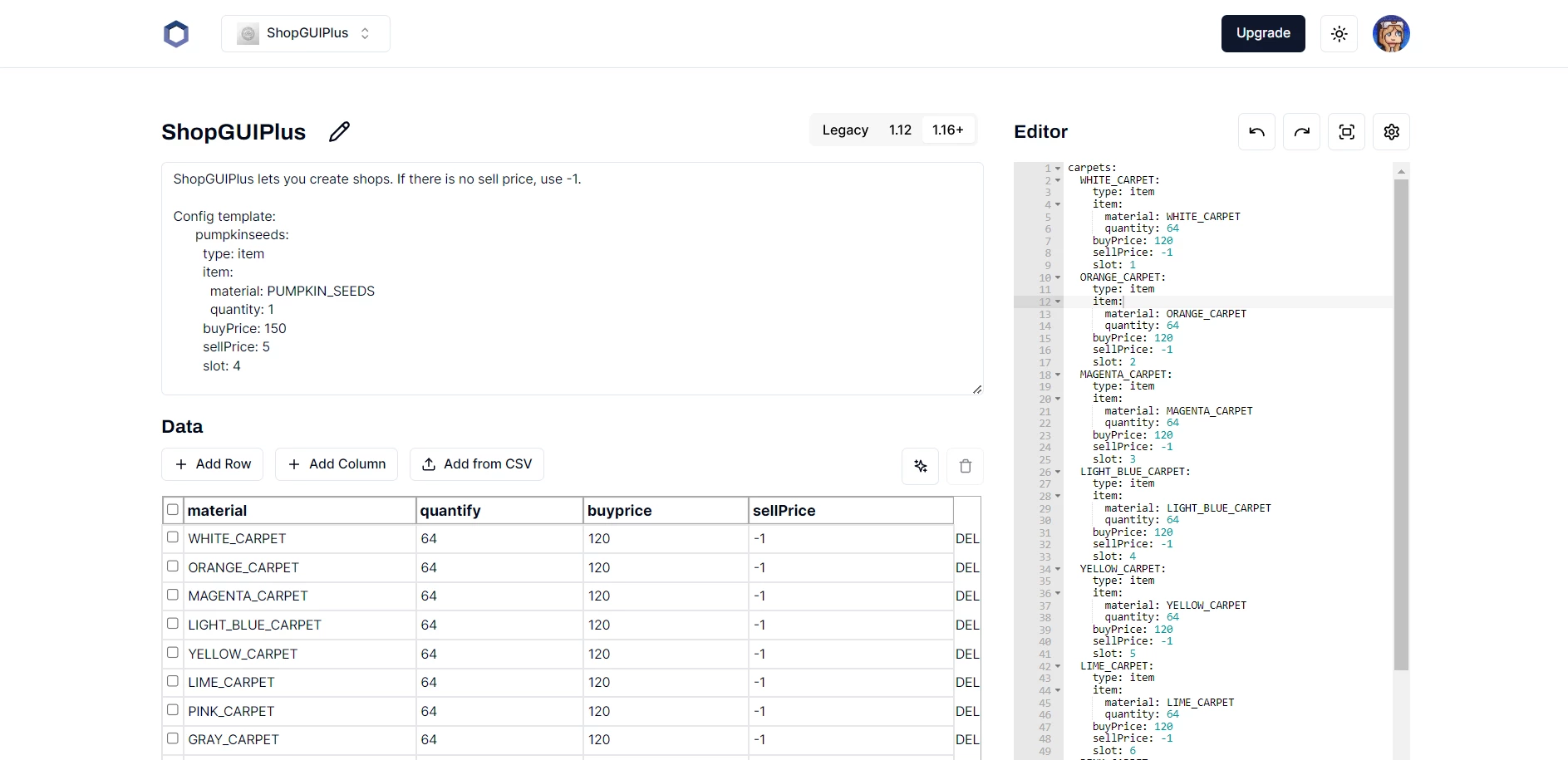This screenshot has width=1568, height=760.
Task: Undo the last editor change
Action: pos(1256,131)
